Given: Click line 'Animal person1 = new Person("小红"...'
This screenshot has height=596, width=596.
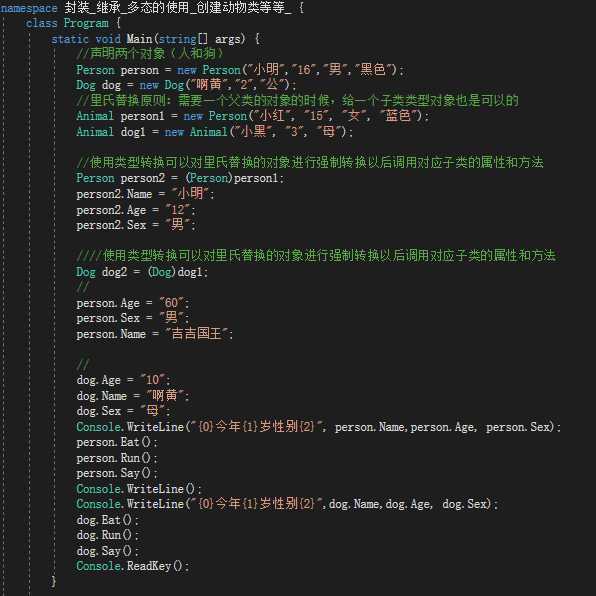Looking at the screenshot, I should click(x=253, y=116).
